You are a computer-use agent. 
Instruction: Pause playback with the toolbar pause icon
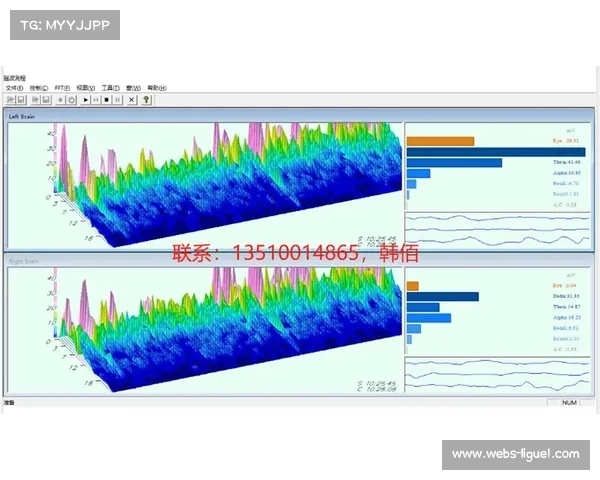click(119, 100)
